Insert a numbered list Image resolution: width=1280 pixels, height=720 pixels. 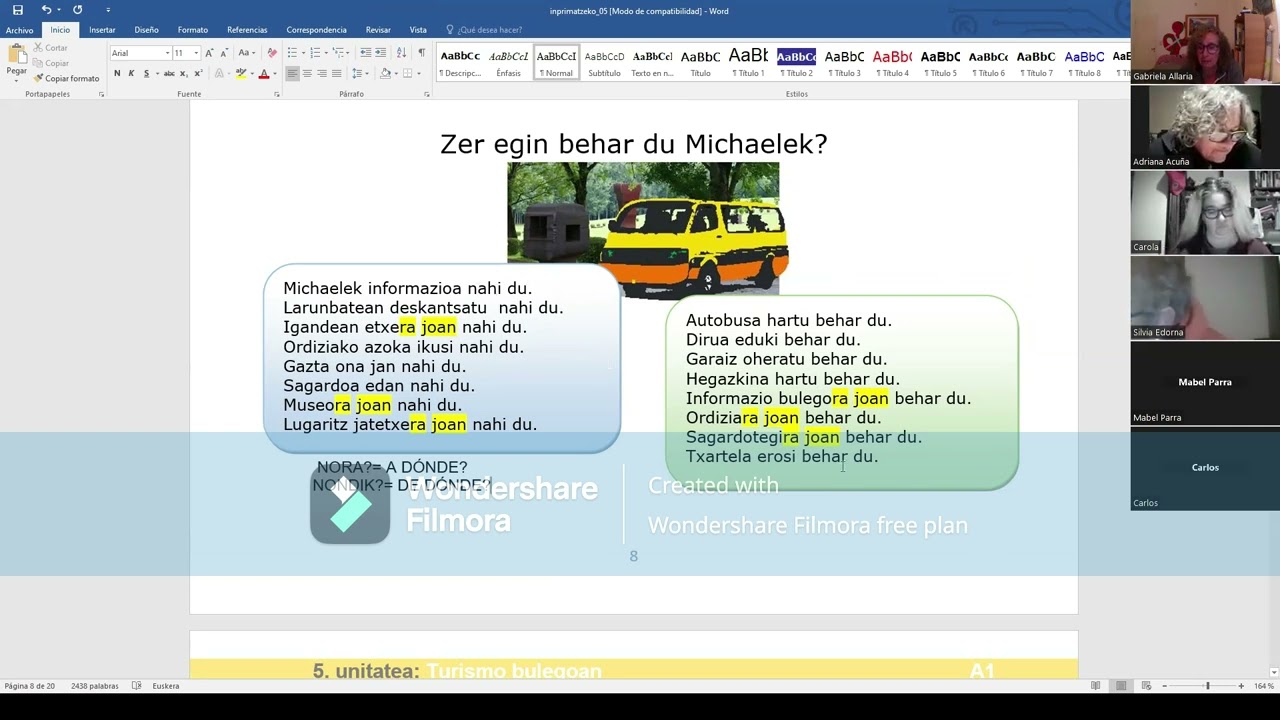315,53
